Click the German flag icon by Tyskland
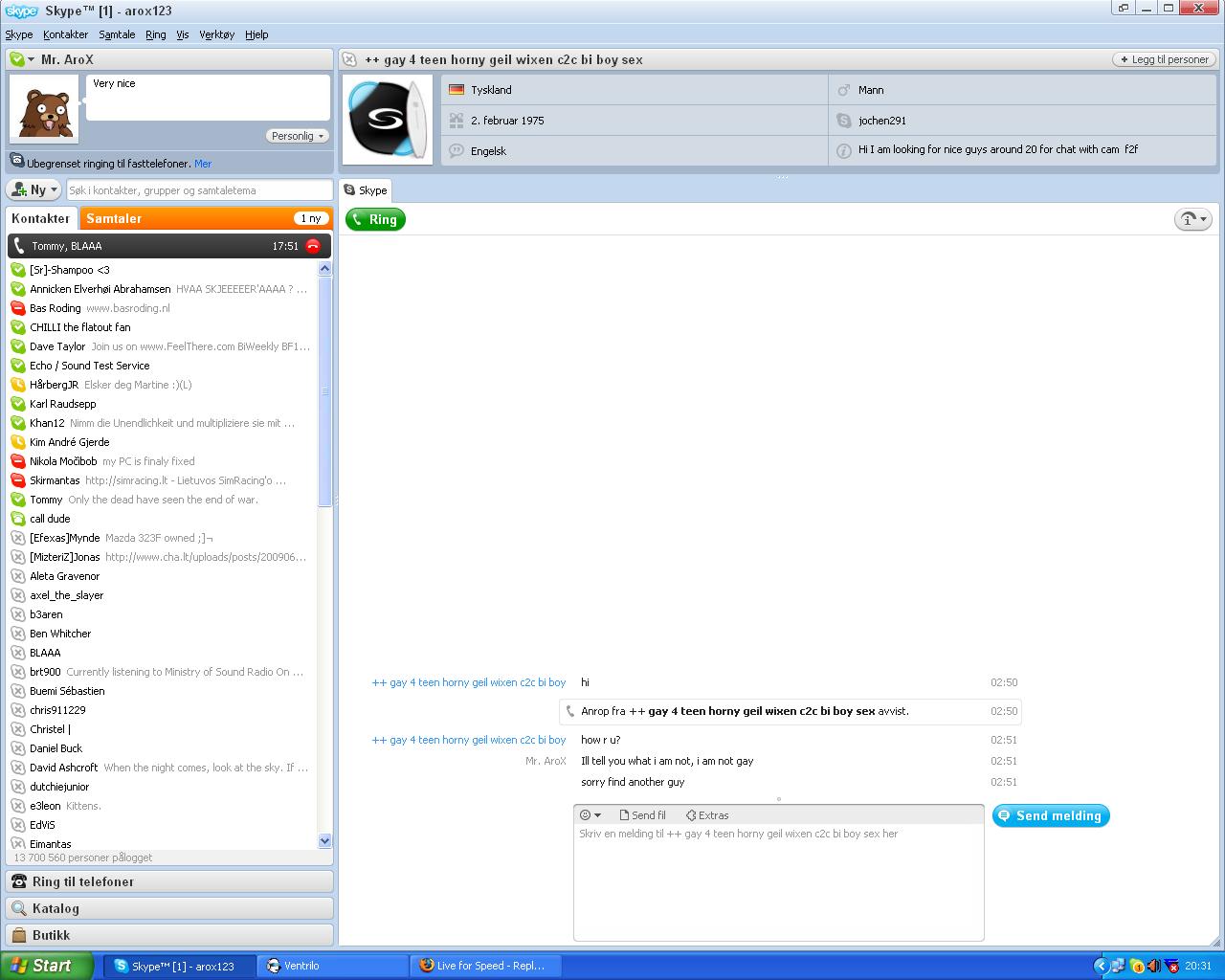This screenshot has width=1225, height=980. [457, 90]
